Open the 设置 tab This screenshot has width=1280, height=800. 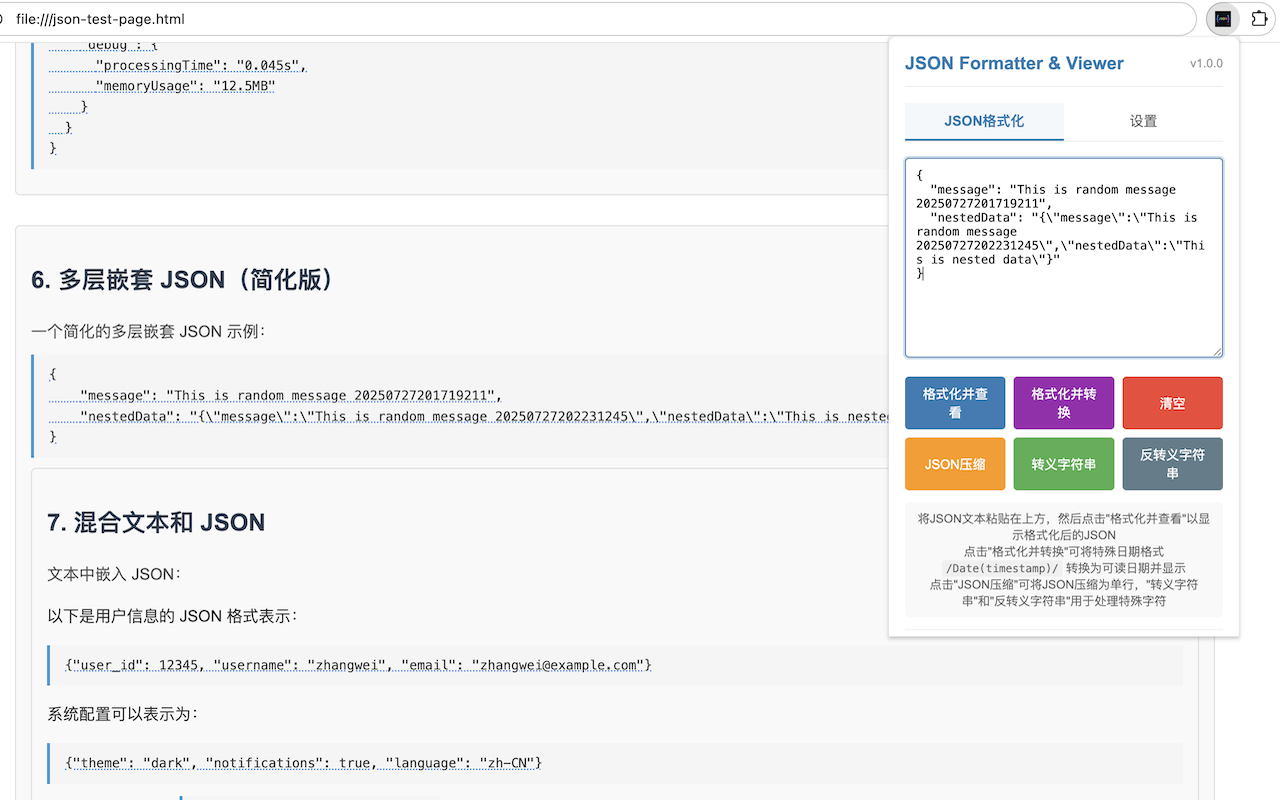[x=1143, y=121]
